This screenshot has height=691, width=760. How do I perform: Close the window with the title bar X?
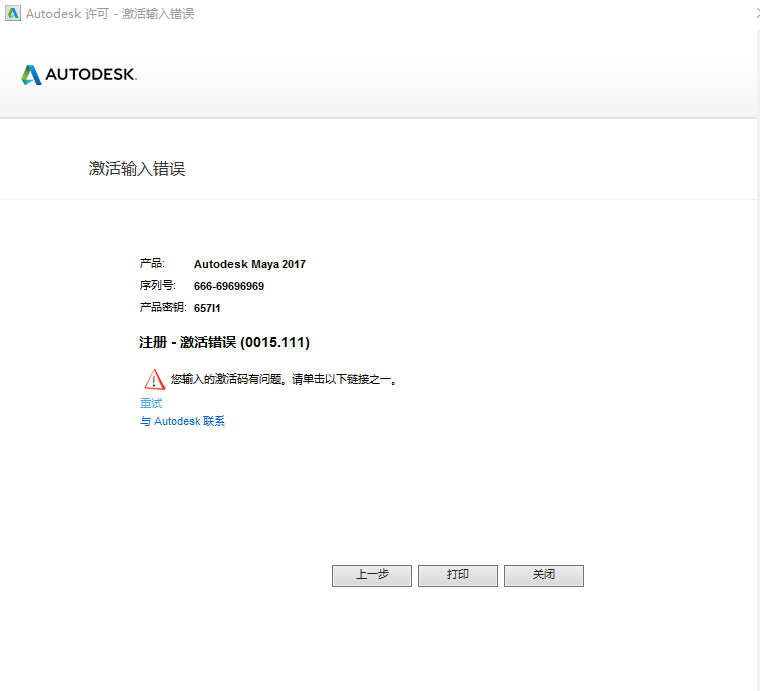point(758,14)
